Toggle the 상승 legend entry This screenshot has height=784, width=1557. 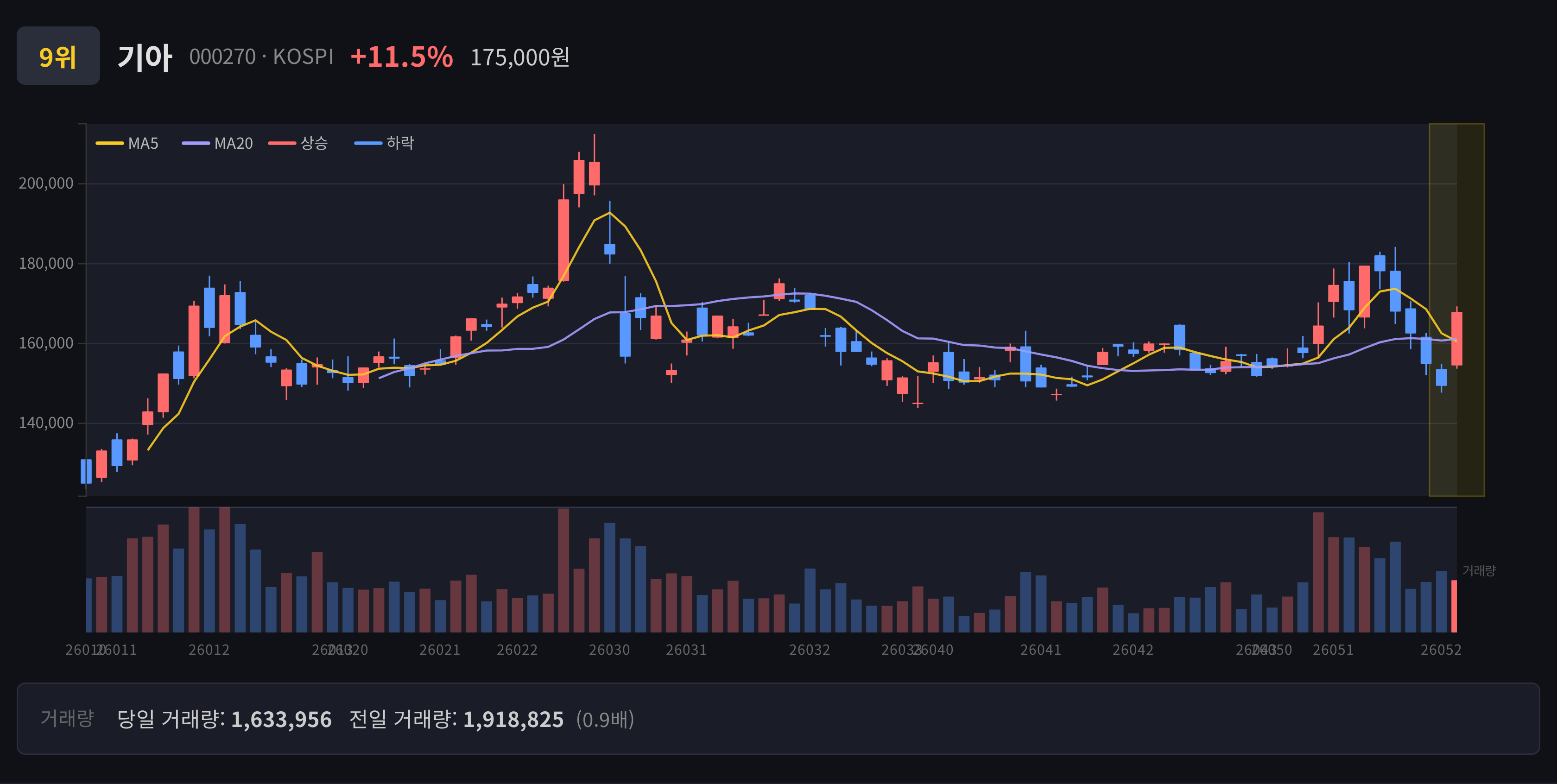pyautogui.click(x=298, y=143)
